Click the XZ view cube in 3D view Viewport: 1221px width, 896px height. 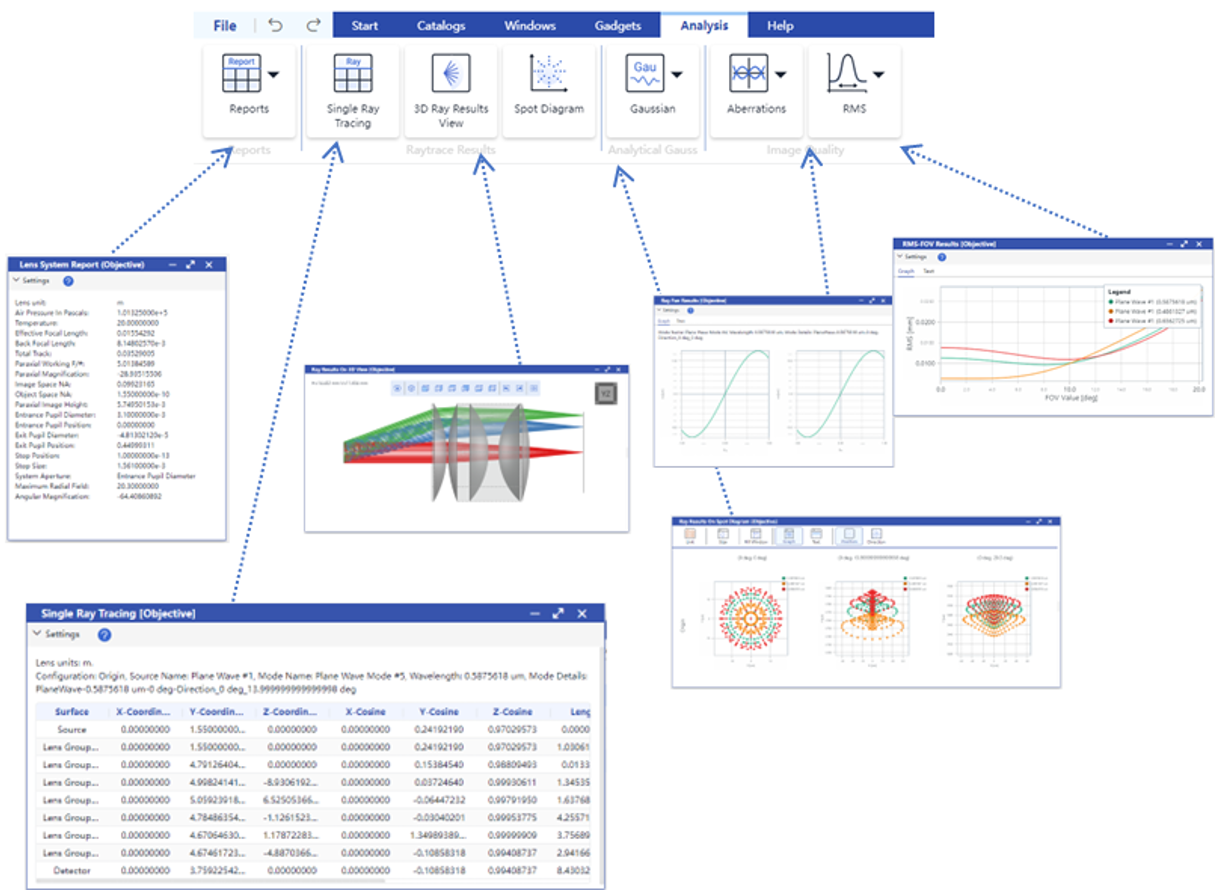[605, 394]
